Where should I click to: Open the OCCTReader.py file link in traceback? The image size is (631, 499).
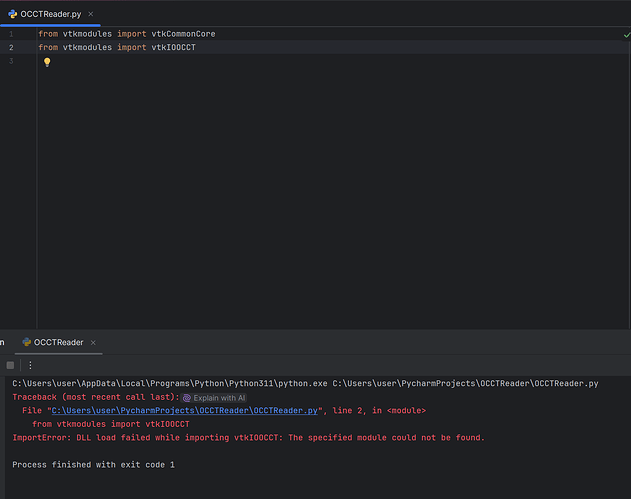click(185, 410)
